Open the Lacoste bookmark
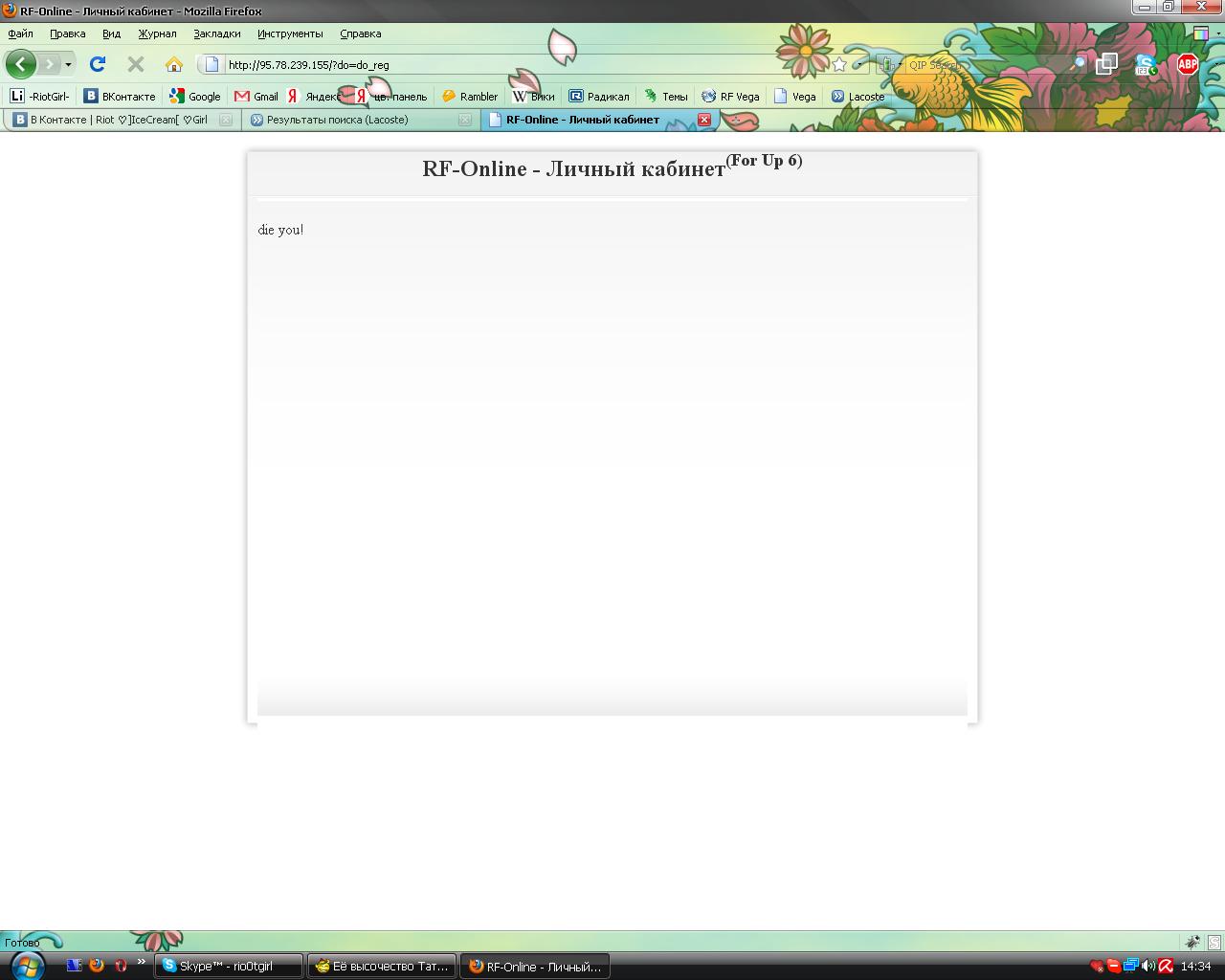This screenshot has height=980, width=1225. [857, 96]
